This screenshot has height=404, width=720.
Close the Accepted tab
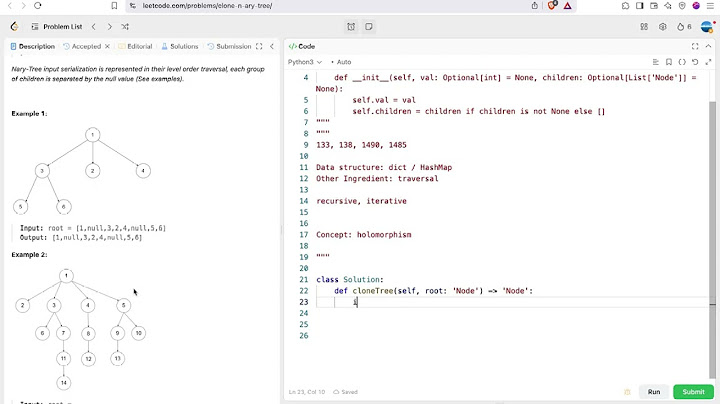(107, 46)
